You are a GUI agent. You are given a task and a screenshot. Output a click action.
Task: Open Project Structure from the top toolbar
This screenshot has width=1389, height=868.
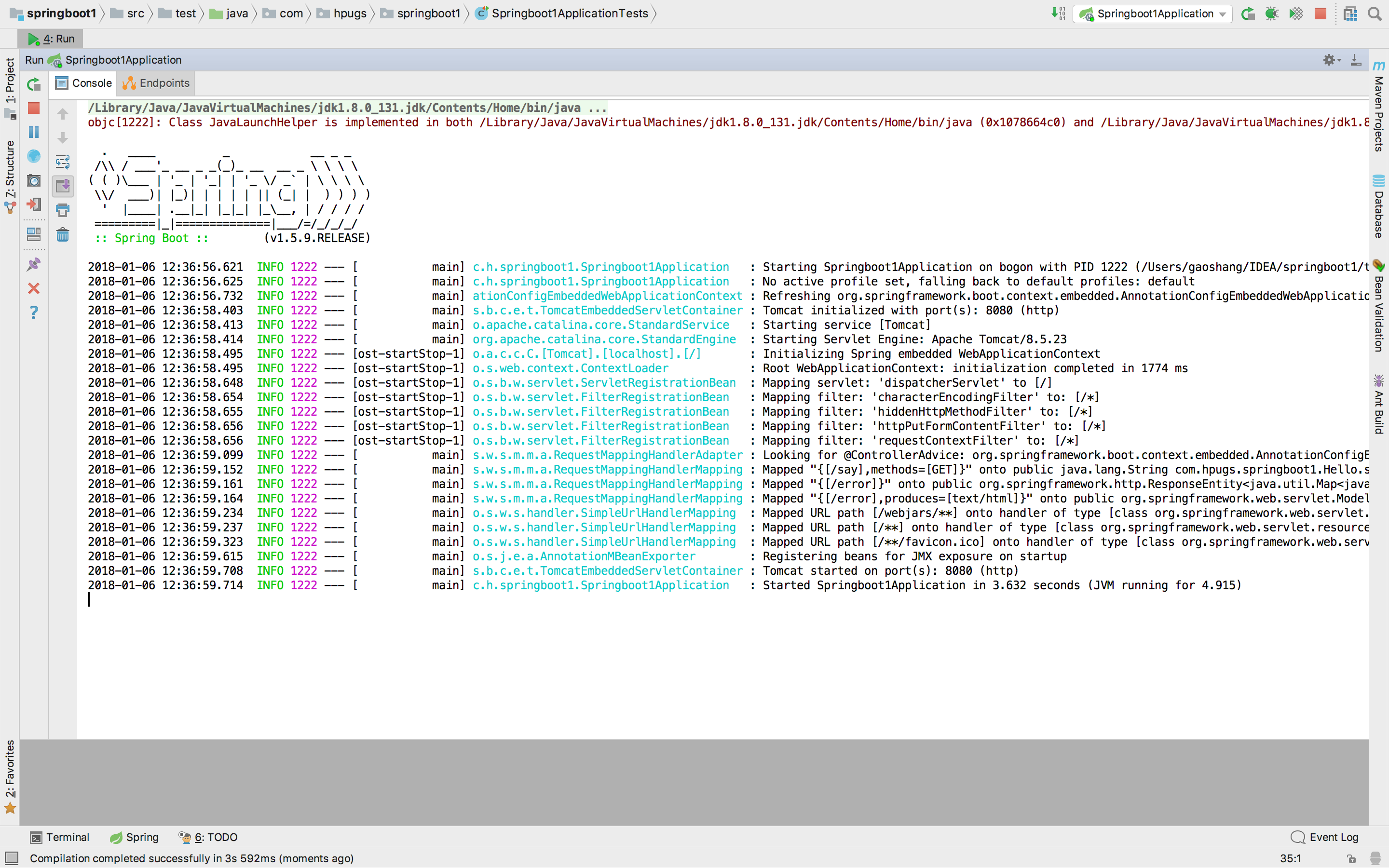[1350, 13]
